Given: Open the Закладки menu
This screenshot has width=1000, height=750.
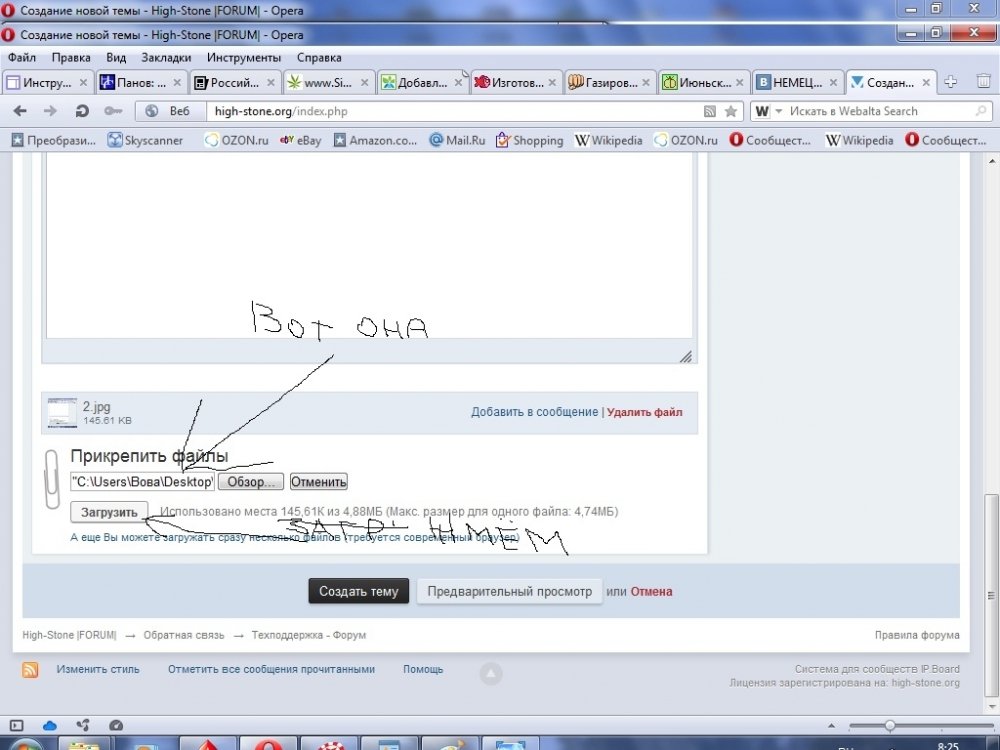Looking at the screenshot, I should [166, 57].
